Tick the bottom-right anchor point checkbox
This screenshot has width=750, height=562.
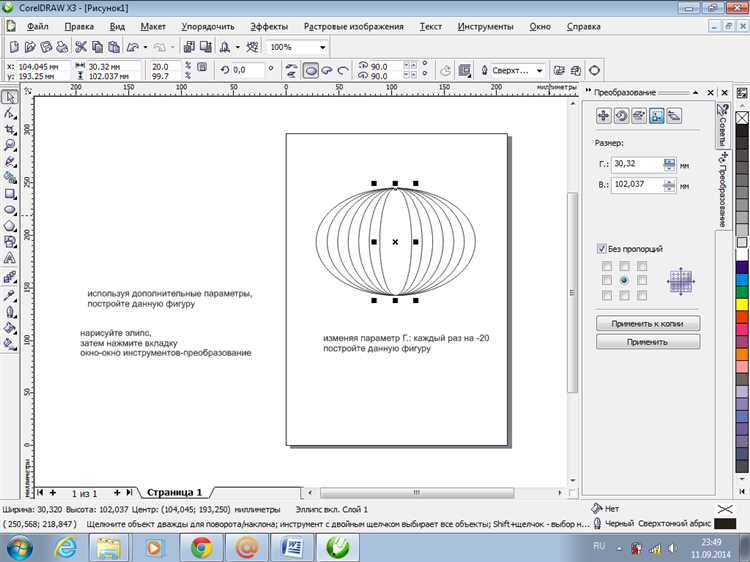click(x=641, y=295)
